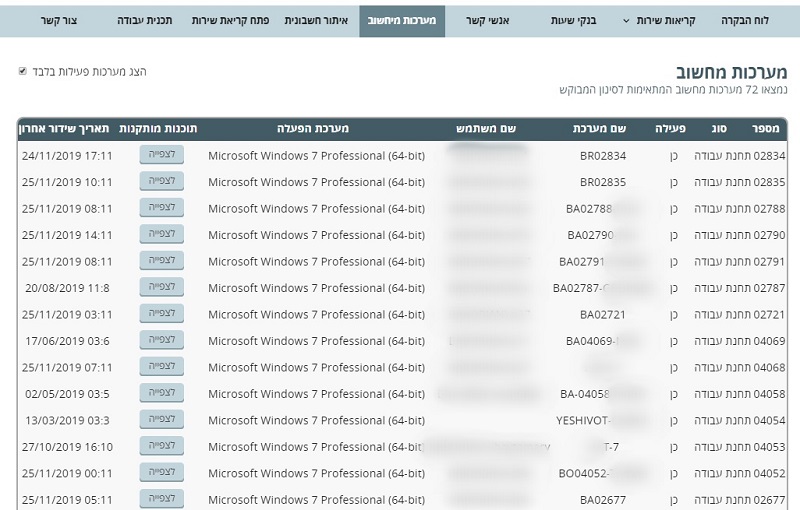
Task: Toggle the הצג מערכות פעילות בלבד checkbox
Action: (23, 72)
